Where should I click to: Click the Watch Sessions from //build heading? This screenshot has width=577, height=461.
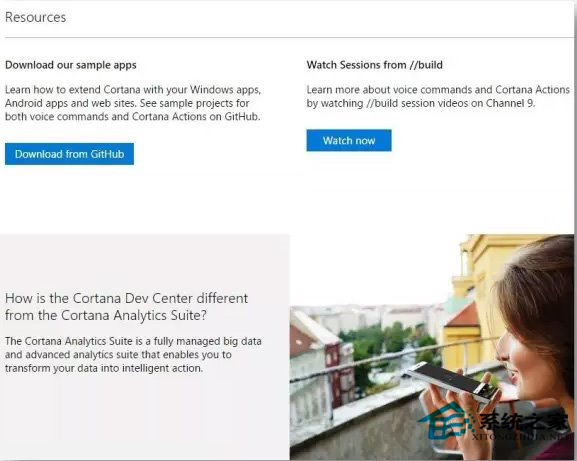(x=375, y=65)
